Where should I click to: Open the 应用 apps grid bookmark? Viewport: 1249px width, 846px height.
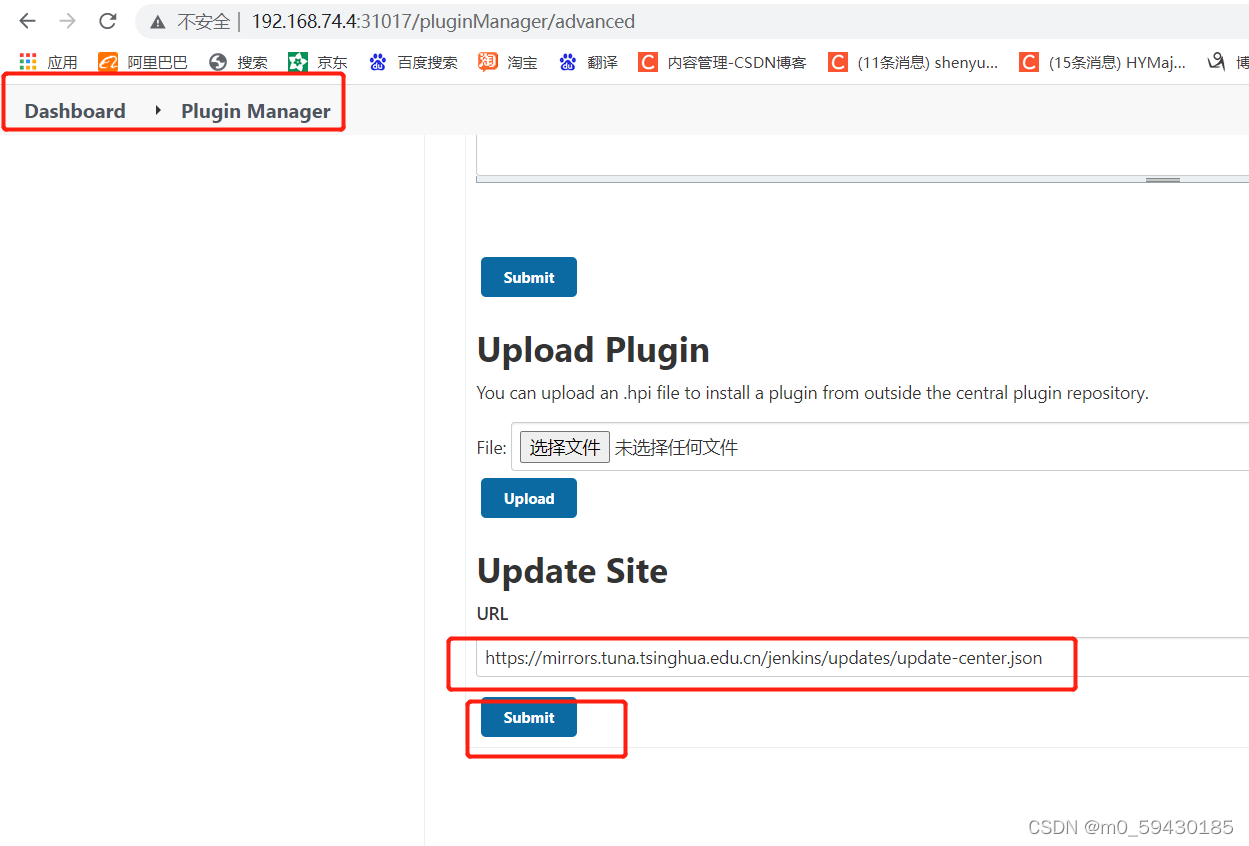pyautogui.click(x=48, y=62)
